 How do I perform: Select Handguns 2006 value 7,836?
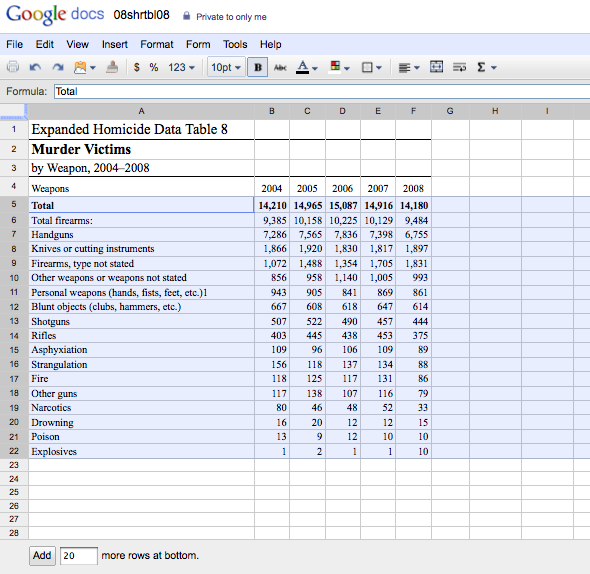pyautogui.click(x=343, y=234)
